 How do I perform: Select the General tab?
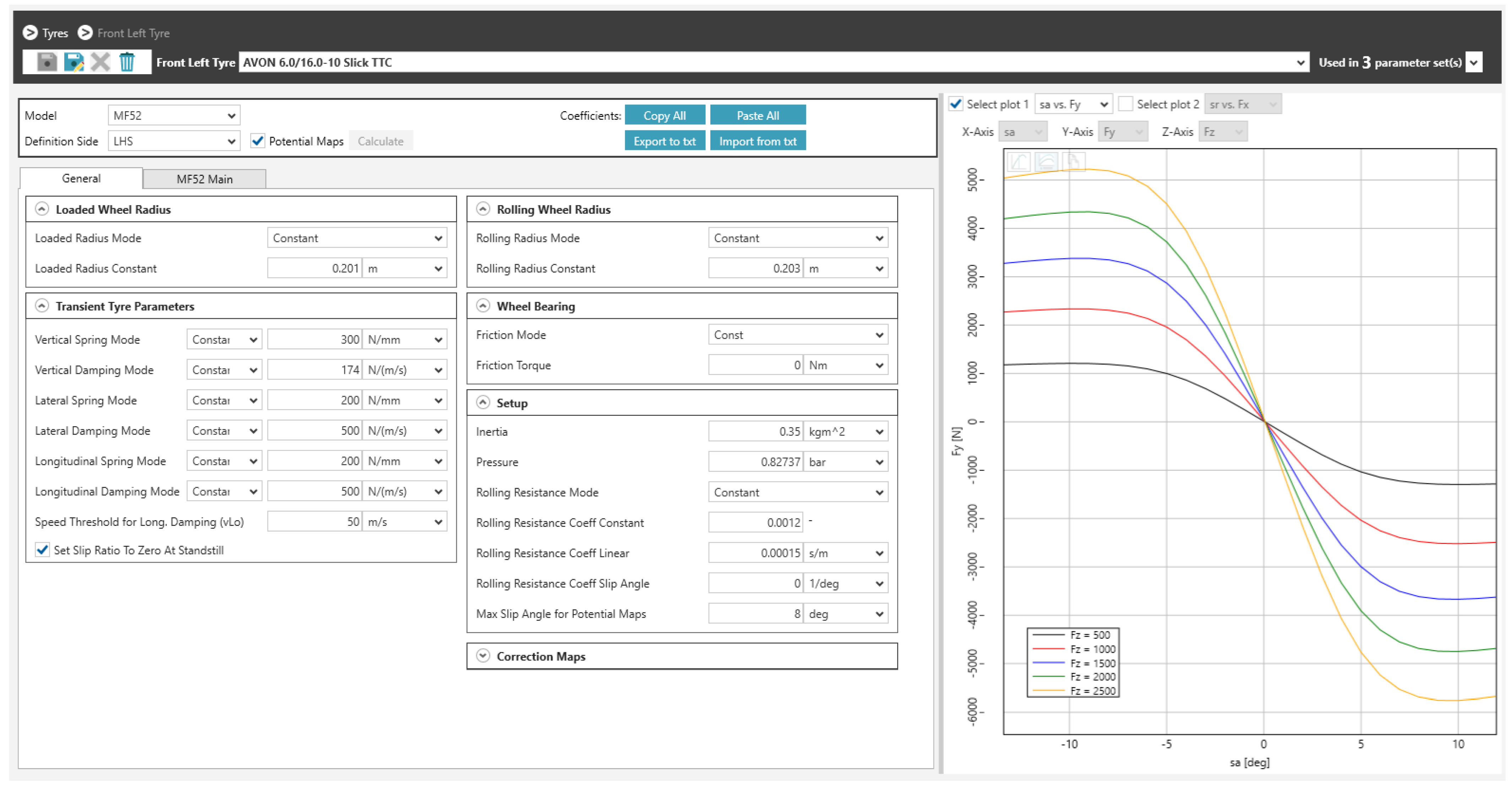[81, 179]
